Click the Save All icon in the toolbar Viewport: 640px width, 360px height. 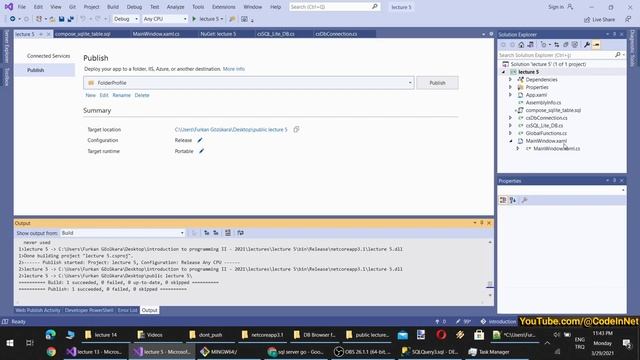(70, 19)
